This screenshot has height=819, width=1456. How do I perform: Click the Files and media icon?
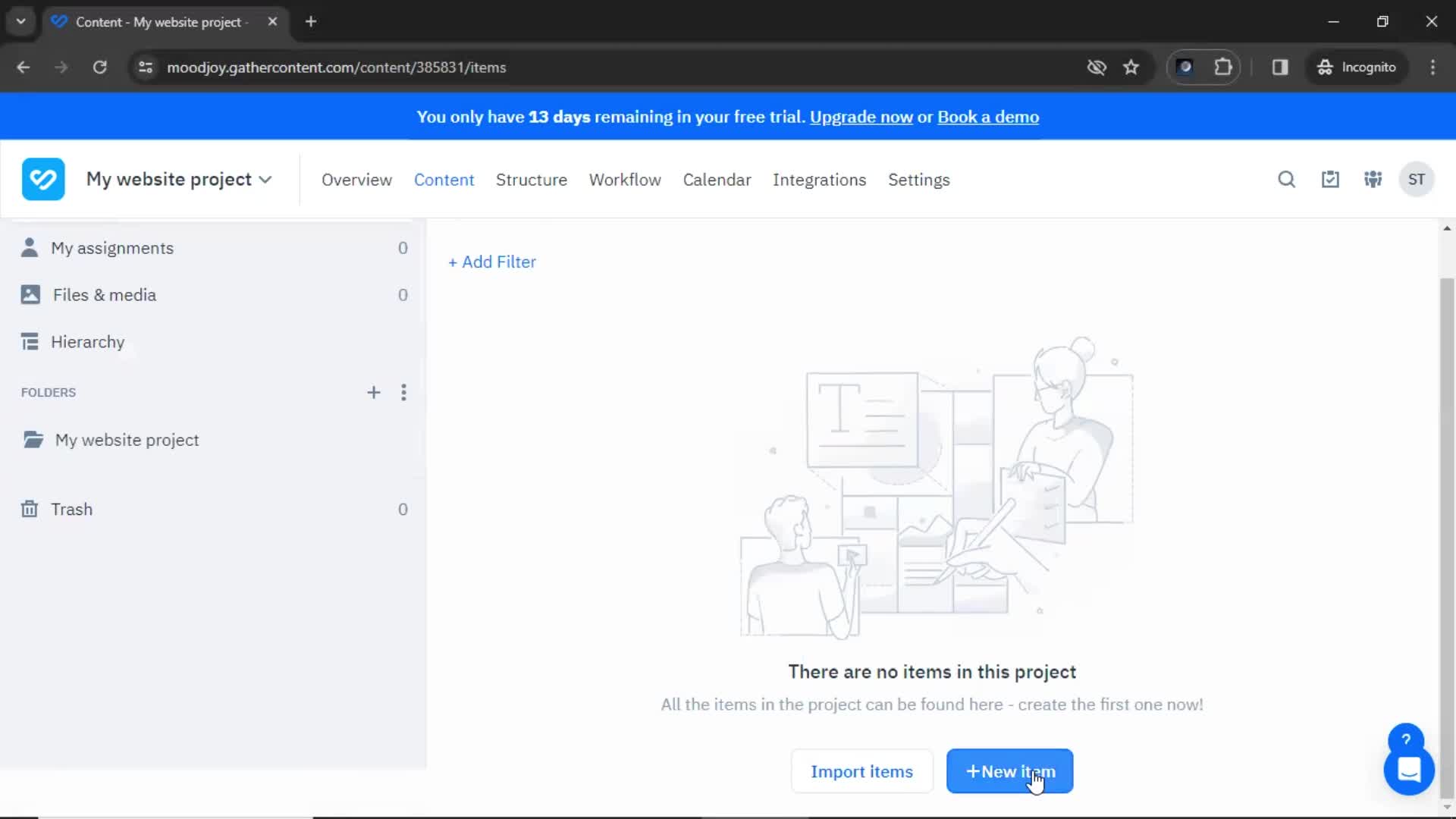pyautogui.click(x=28, y=294)
